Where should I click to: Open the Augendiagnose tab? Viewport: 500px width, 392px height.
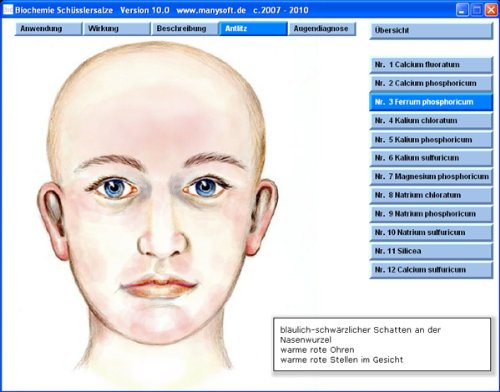tap(322, 29)
